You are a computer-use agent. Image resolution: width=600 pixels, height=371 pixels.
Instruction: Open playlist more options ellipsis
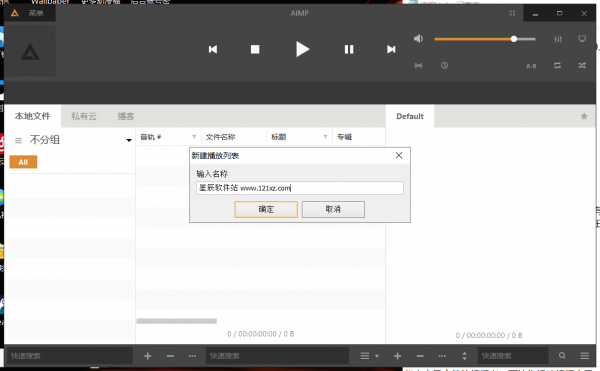(x=442, y=356)
